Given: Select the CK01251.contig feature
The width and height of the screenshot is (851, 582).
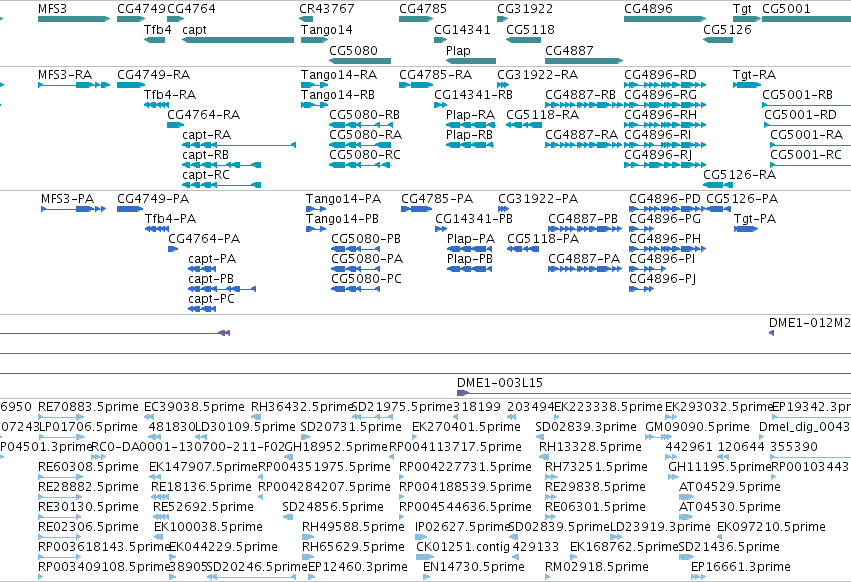Looking at the screenshot, I should [425, 557].
